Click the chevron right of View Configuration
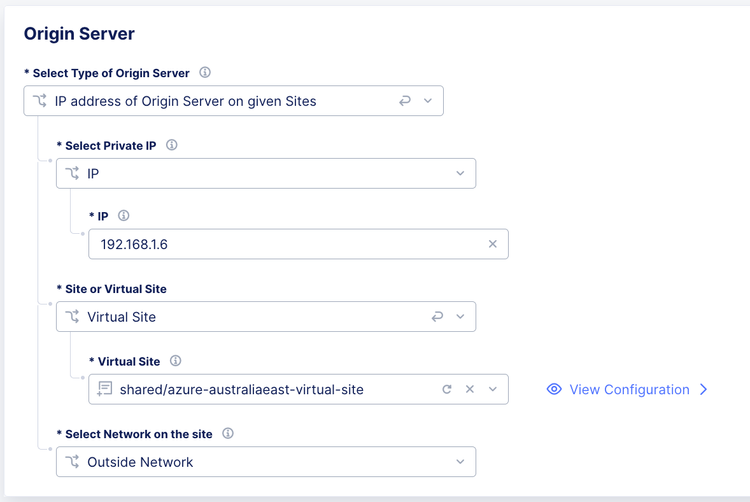 (x=704, y=389)
